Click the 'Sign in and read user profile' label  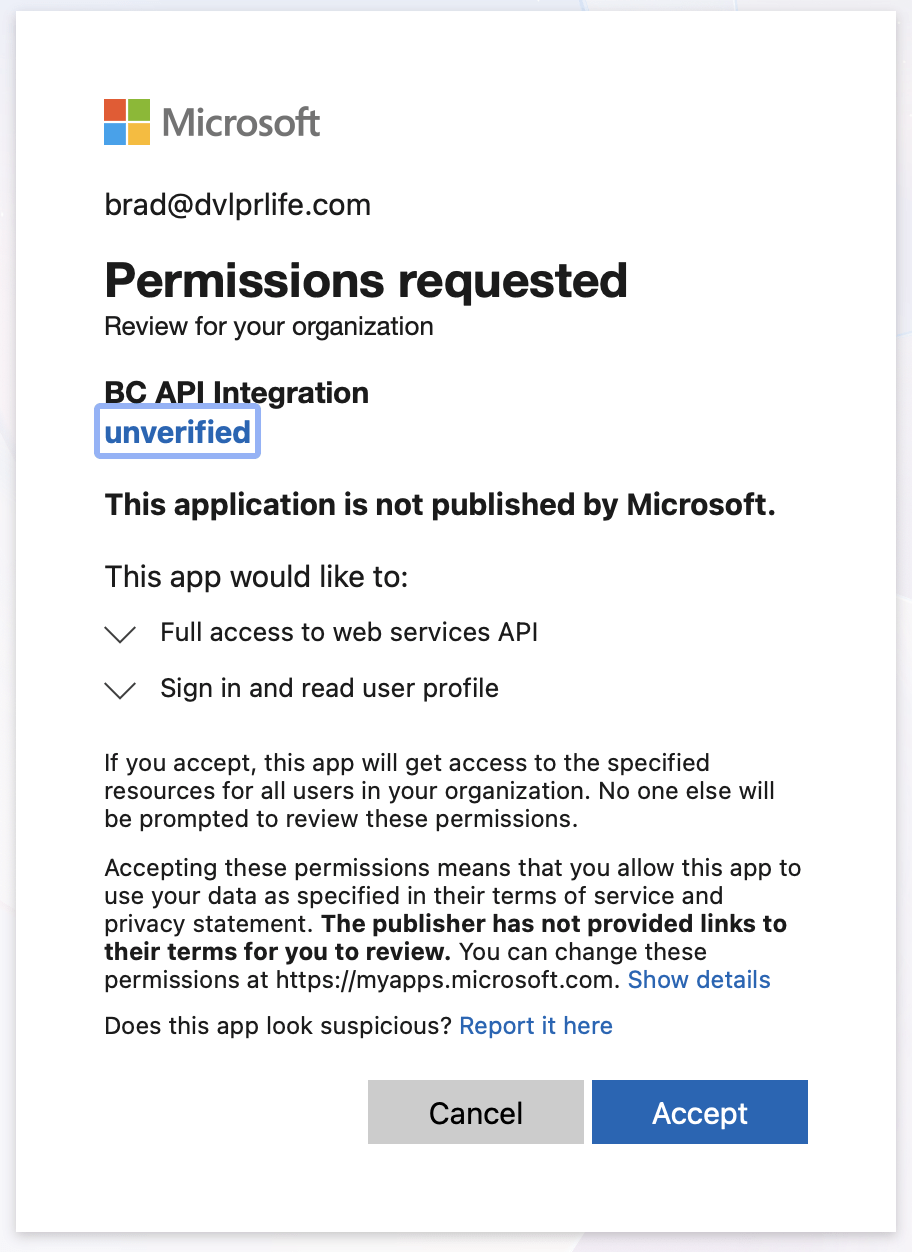[x=329, y=688]
